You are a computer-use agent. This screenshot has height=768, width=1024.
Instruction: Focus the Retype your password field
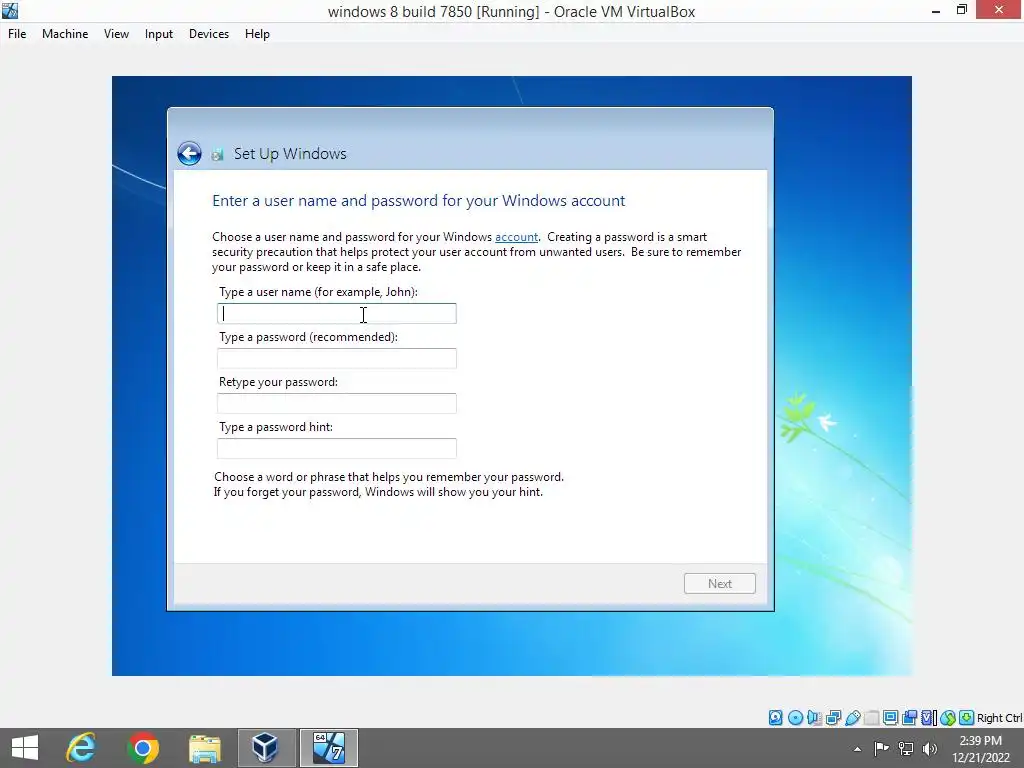point(337,404)
